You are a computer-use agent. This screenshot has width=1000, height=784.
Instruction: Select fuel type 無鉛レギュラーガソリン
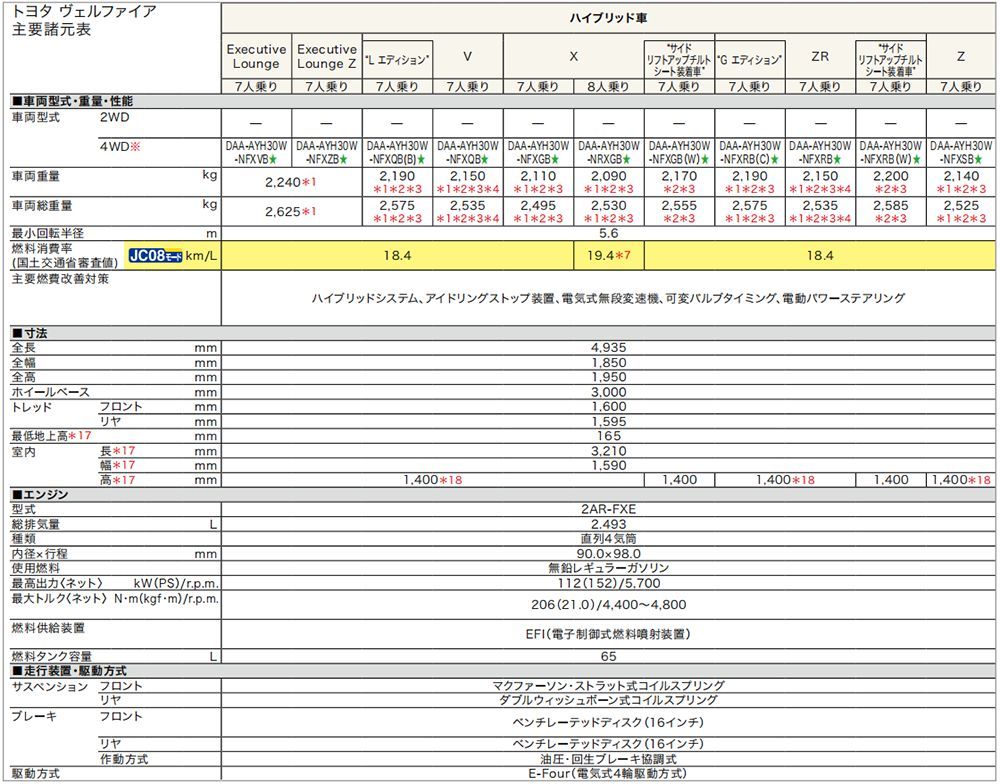pyautogui.click(x=608, y=568)
